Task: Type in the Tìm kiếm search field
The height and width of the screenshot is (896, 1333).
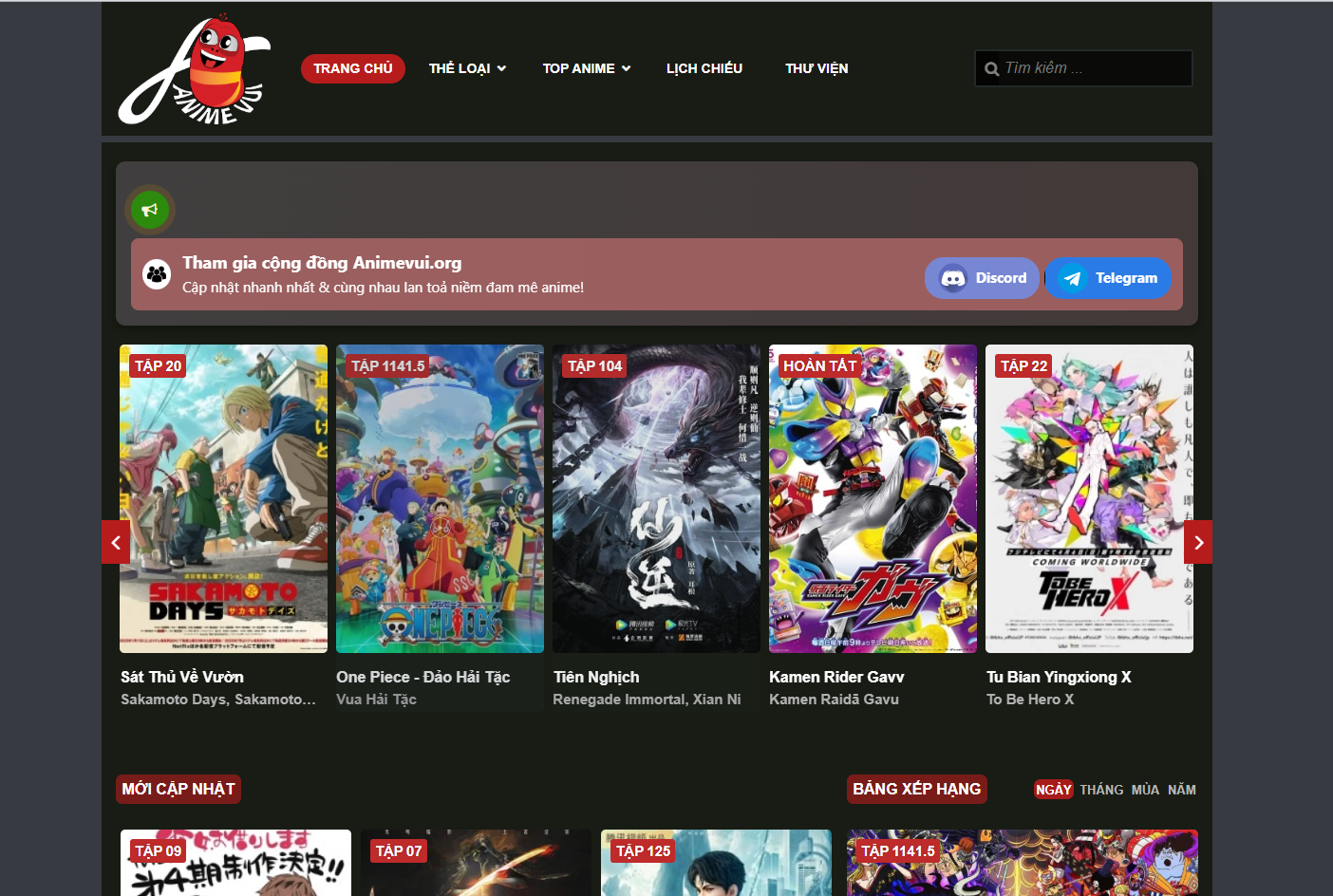Action: [x=1092, y=68]
